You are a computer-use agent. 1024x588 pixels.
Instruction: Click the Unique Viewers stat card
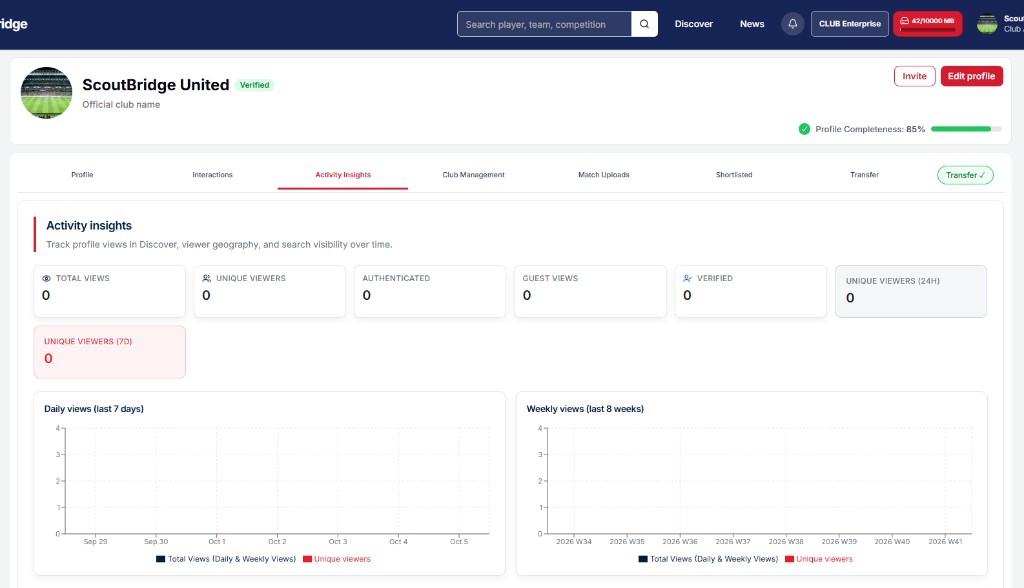point(270,291)
